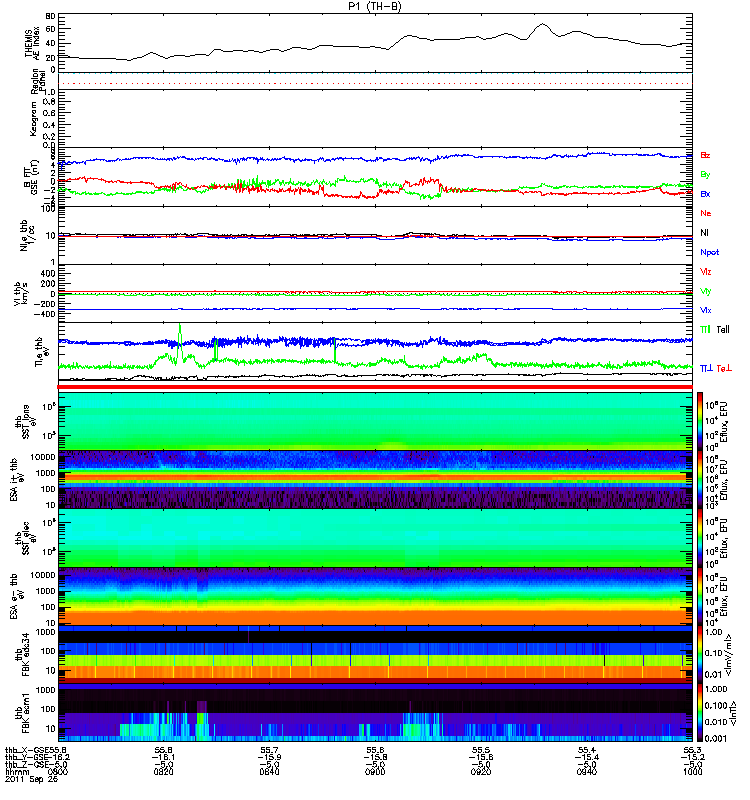The image size is (750, 800).
Task: Click the "THEMIS AE Index" axis label
Action: (32, 42)
